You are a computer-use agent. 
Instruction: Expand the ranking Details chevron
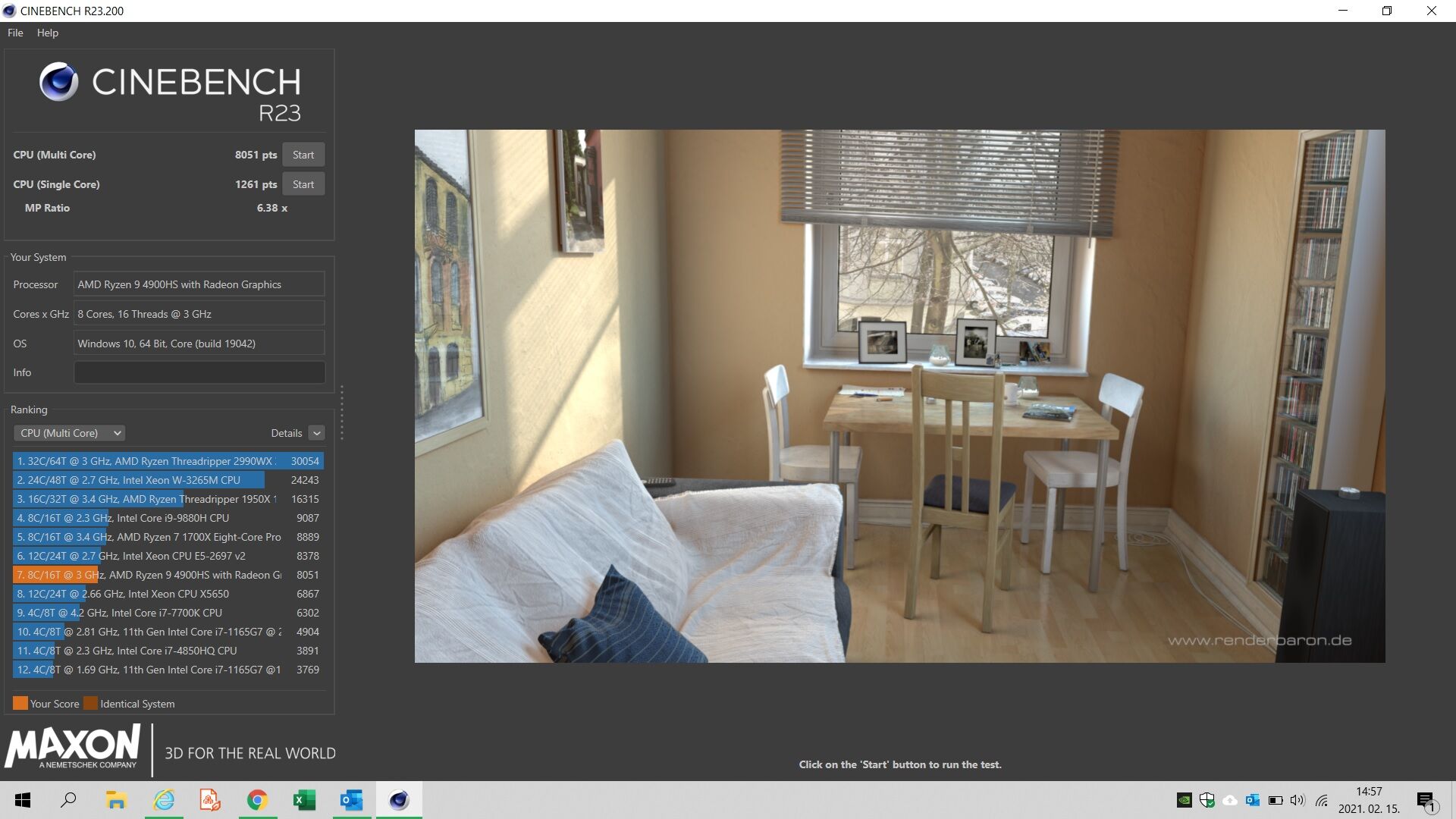(x=317, y=433)
